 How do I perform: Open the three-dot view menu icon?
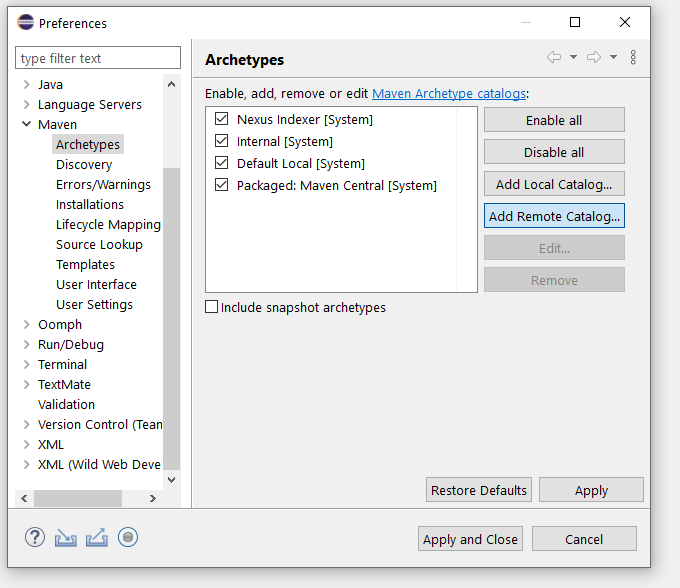tap(633, 58)
